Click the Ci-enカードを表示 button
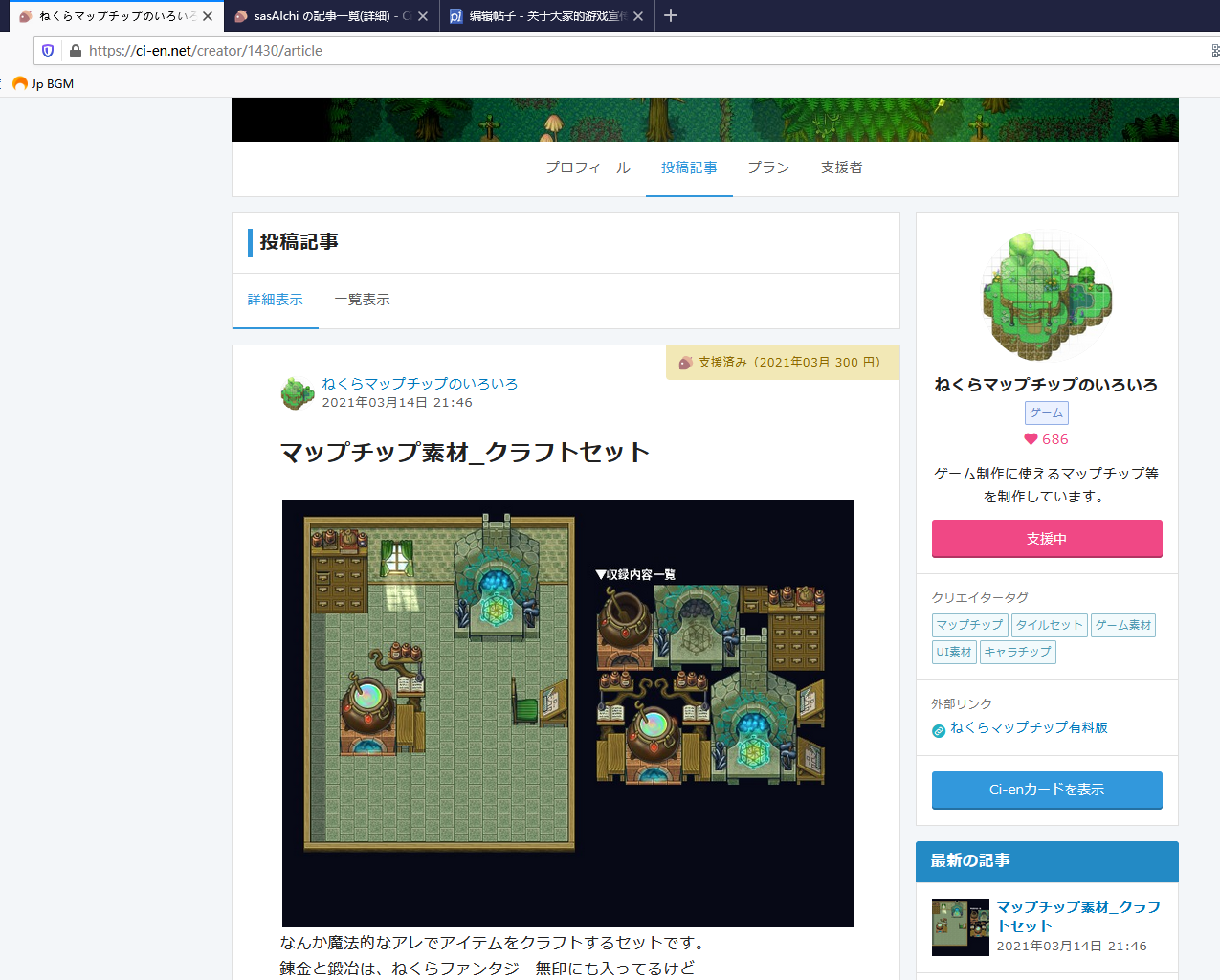Screen dimensions: 1220x980 (1047, 790)
